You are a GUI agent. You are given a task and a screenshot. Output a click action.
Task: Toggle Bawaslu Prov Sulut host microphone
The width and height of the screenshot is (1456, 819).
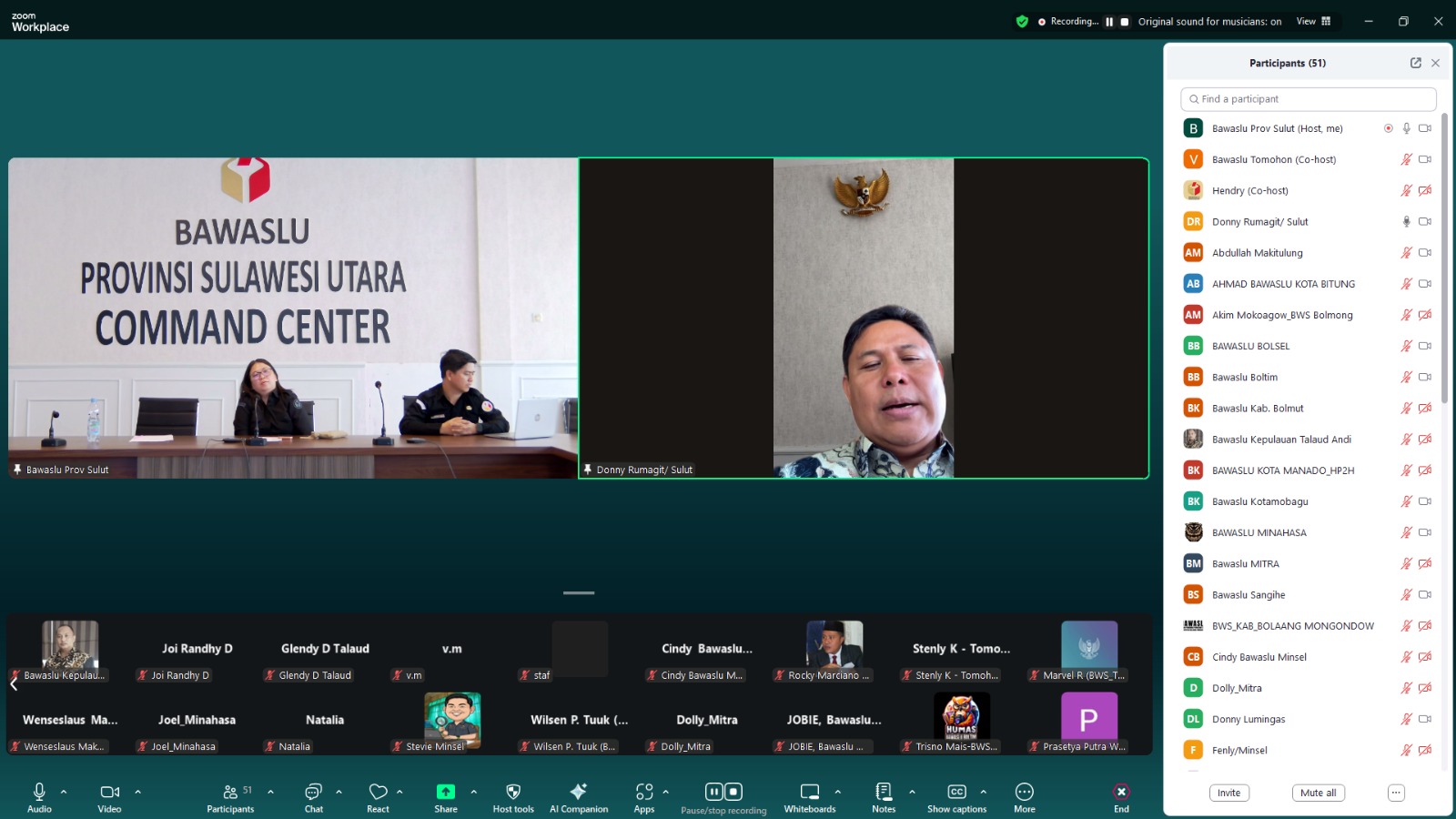coord(1406,128)
